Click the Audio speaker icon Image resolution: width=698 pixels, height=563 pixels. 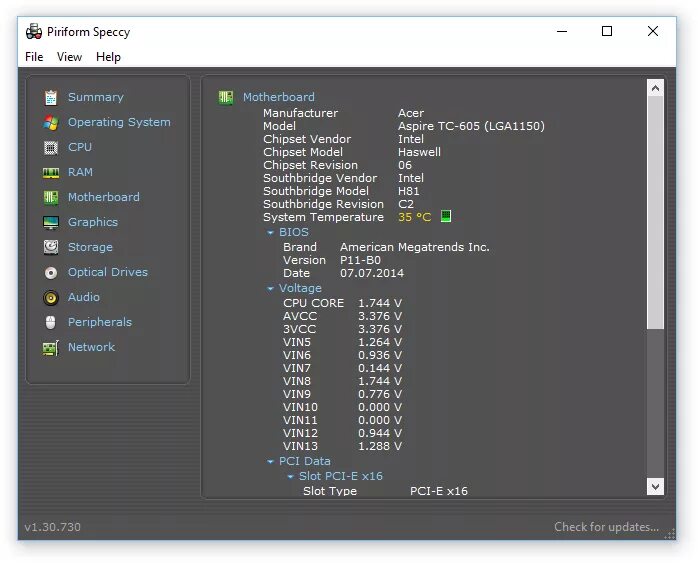[51, 297]
